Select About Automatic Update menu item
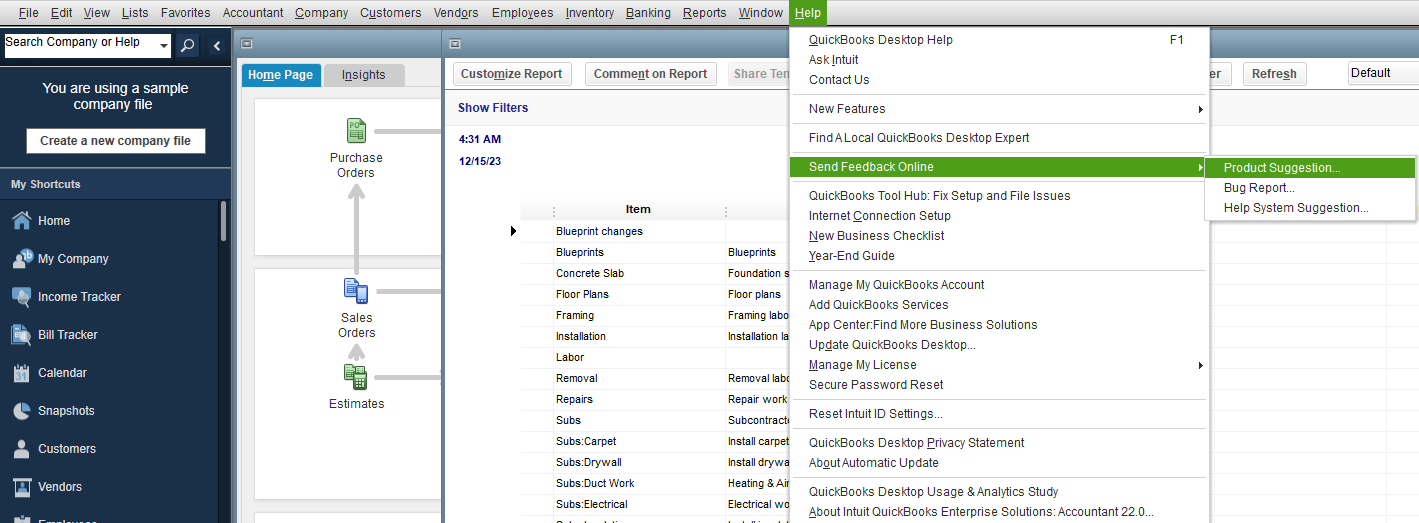 [x=999, y=463]
